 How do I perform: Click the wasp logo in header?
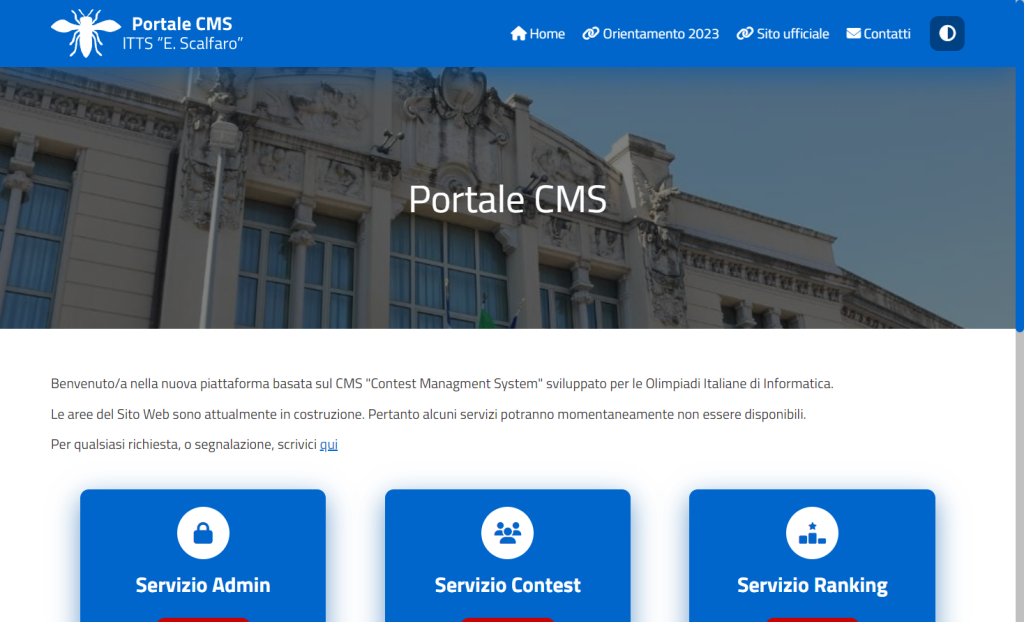click(x=86, y=33)
